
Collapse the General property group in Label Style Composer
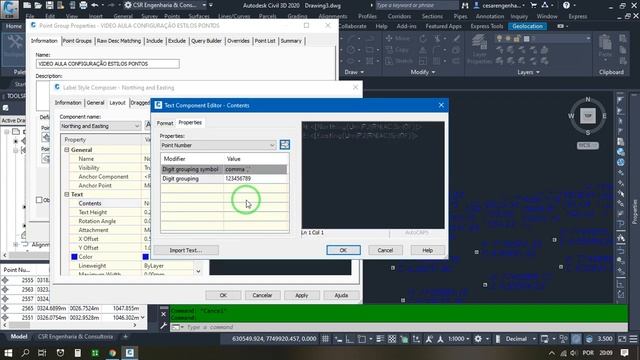pos(67,150)
